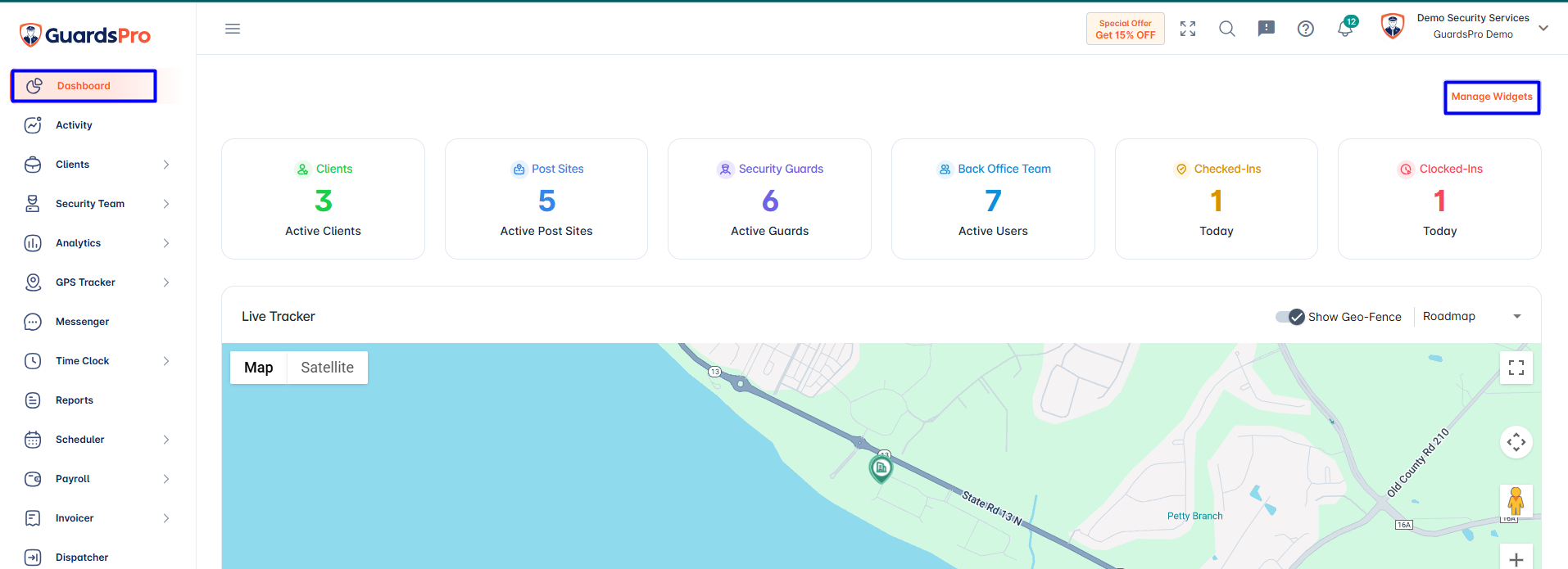Screen dimensions: 1568x569
Task: Open the Security Guards active count card
Action: click(769, 199)
